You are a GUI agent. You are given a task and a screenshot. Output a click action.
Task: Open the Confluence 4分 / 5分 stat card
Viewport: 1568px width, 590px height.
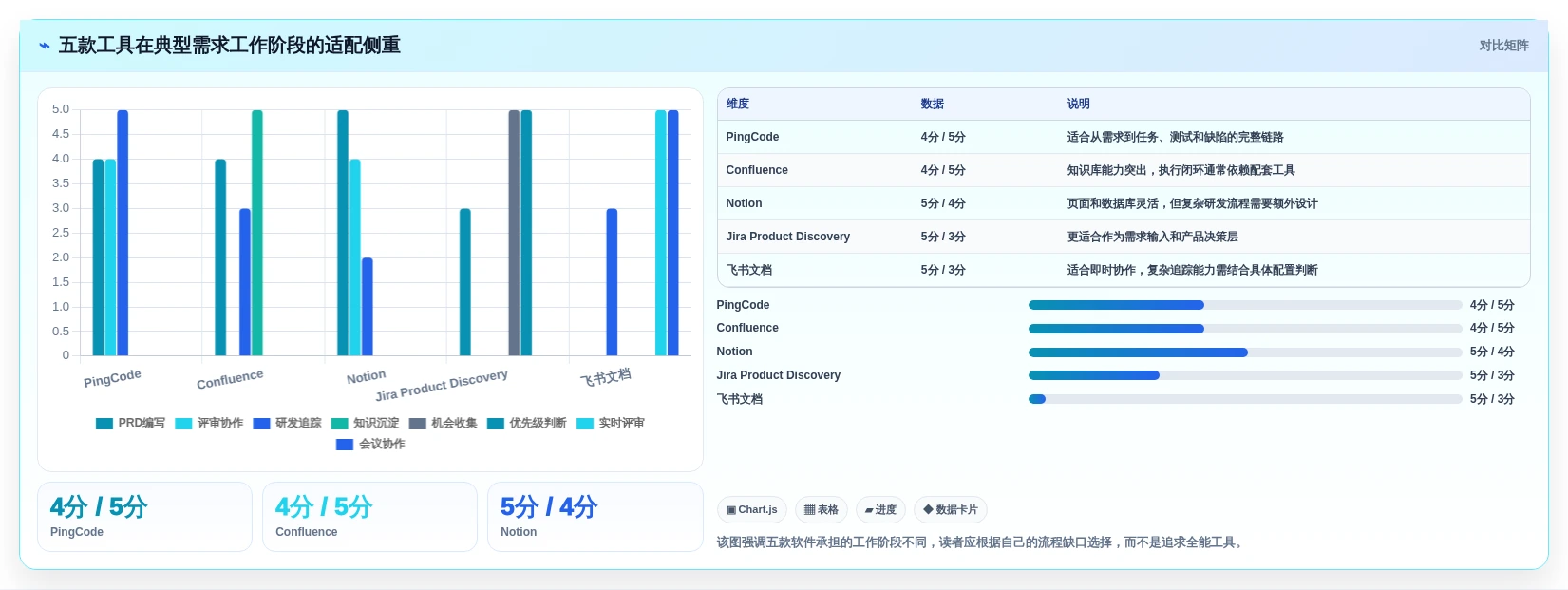[x=369, y=517]
